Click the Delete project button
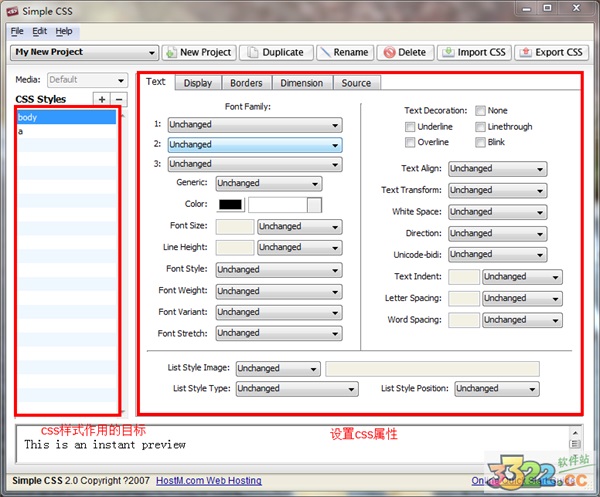The image size is (600, 497). (404, 52)
